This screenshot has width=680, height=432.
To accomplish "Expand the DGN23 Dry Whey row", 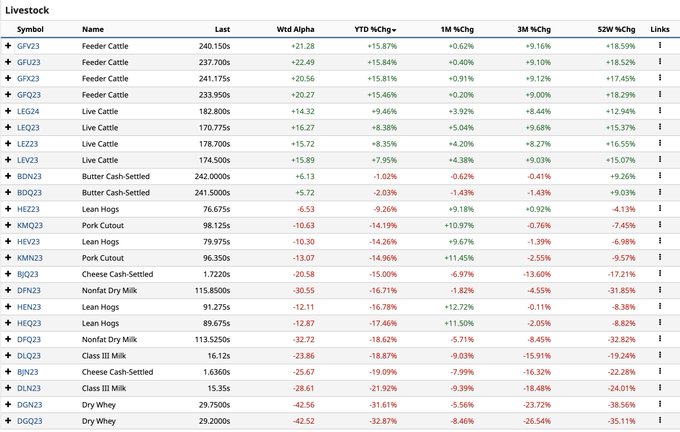I will [8, 404].
